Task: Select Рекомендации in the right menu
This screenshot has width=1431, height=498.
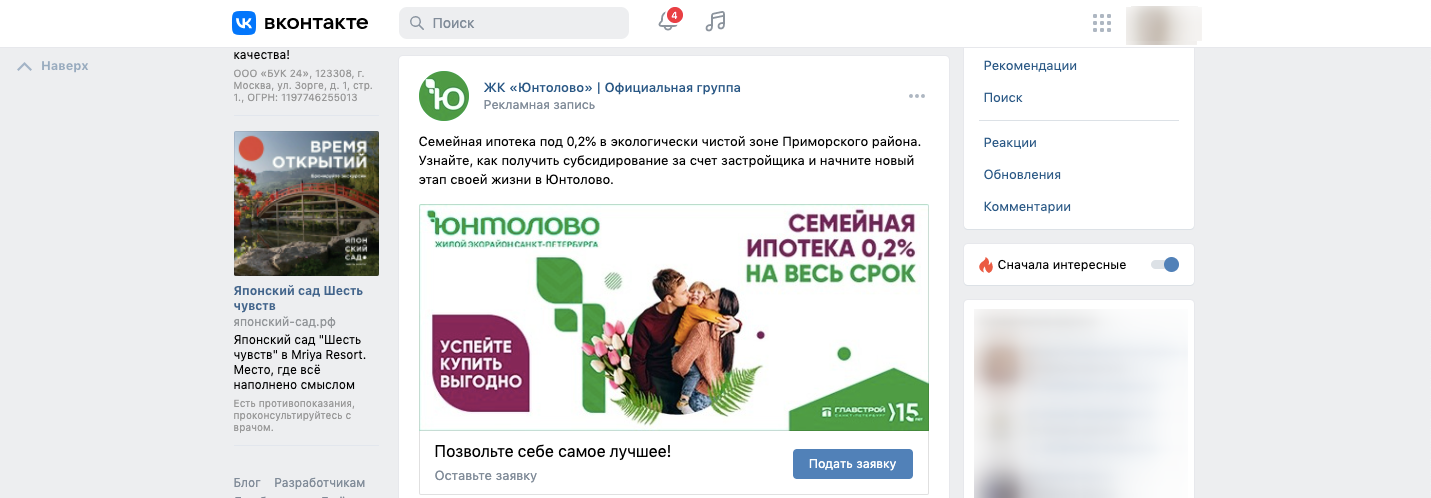Action: click(1030, 66)
